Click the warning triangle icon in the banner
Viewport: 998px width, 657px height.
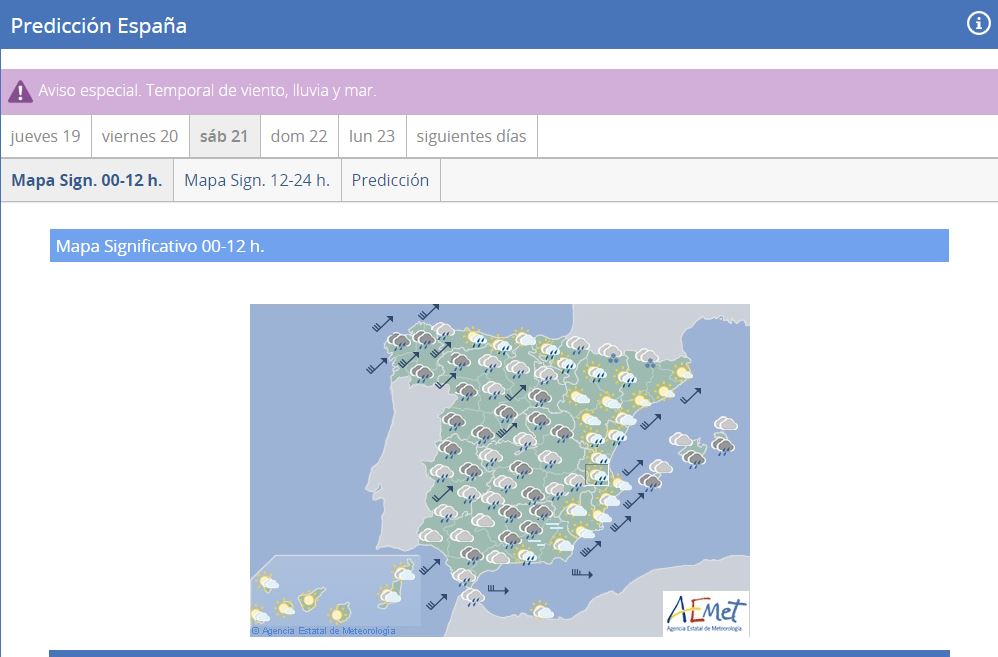pyautogui.click(x=20, y=92)
